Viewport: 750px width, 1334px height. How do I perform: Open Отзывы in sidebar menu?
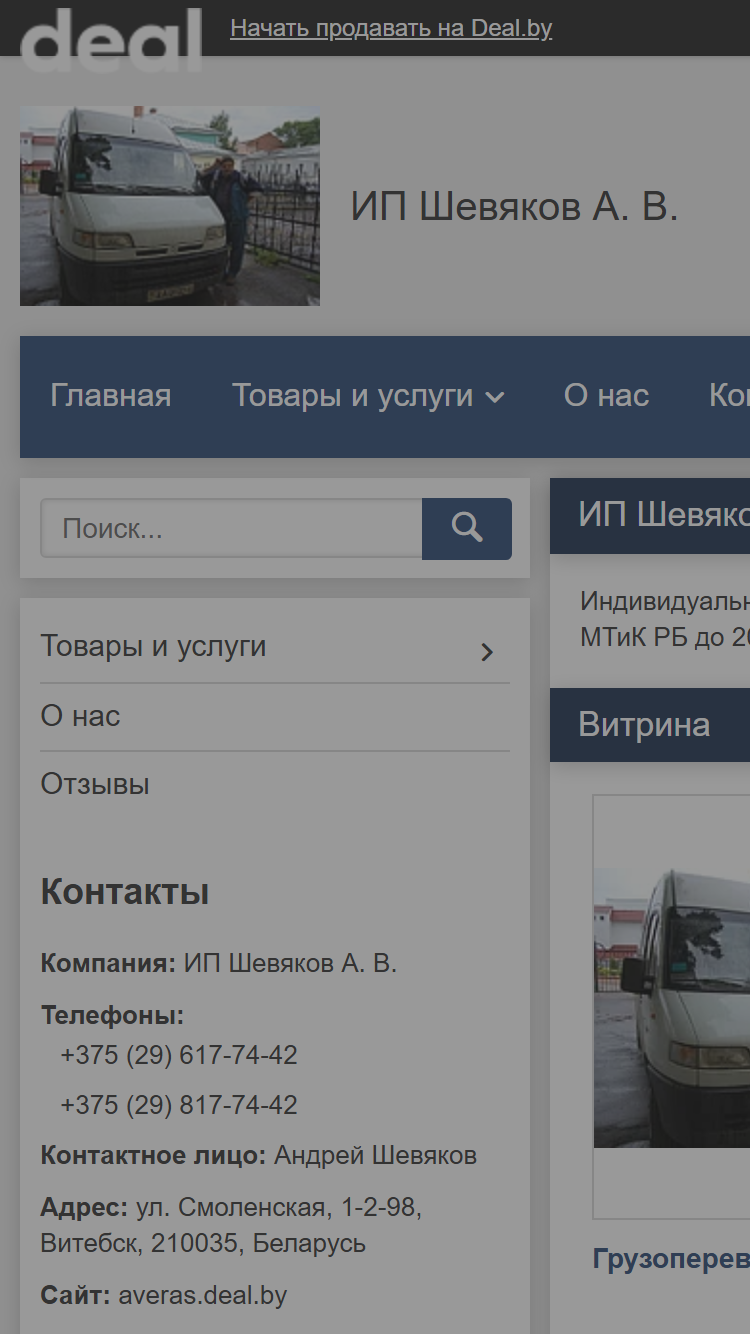click(x=95, y=784)
